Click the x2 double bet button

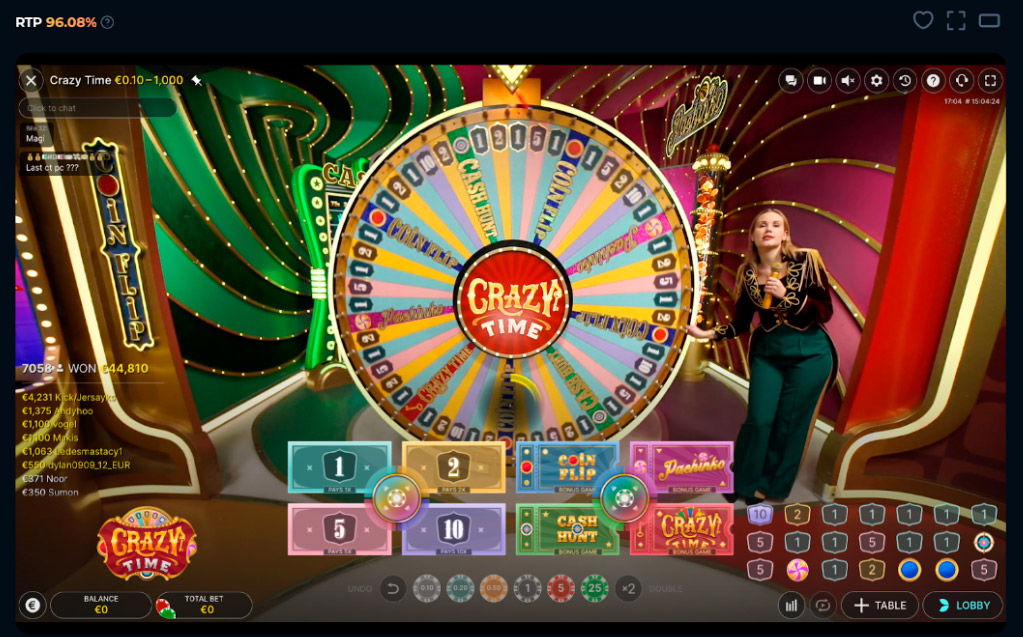628,589
